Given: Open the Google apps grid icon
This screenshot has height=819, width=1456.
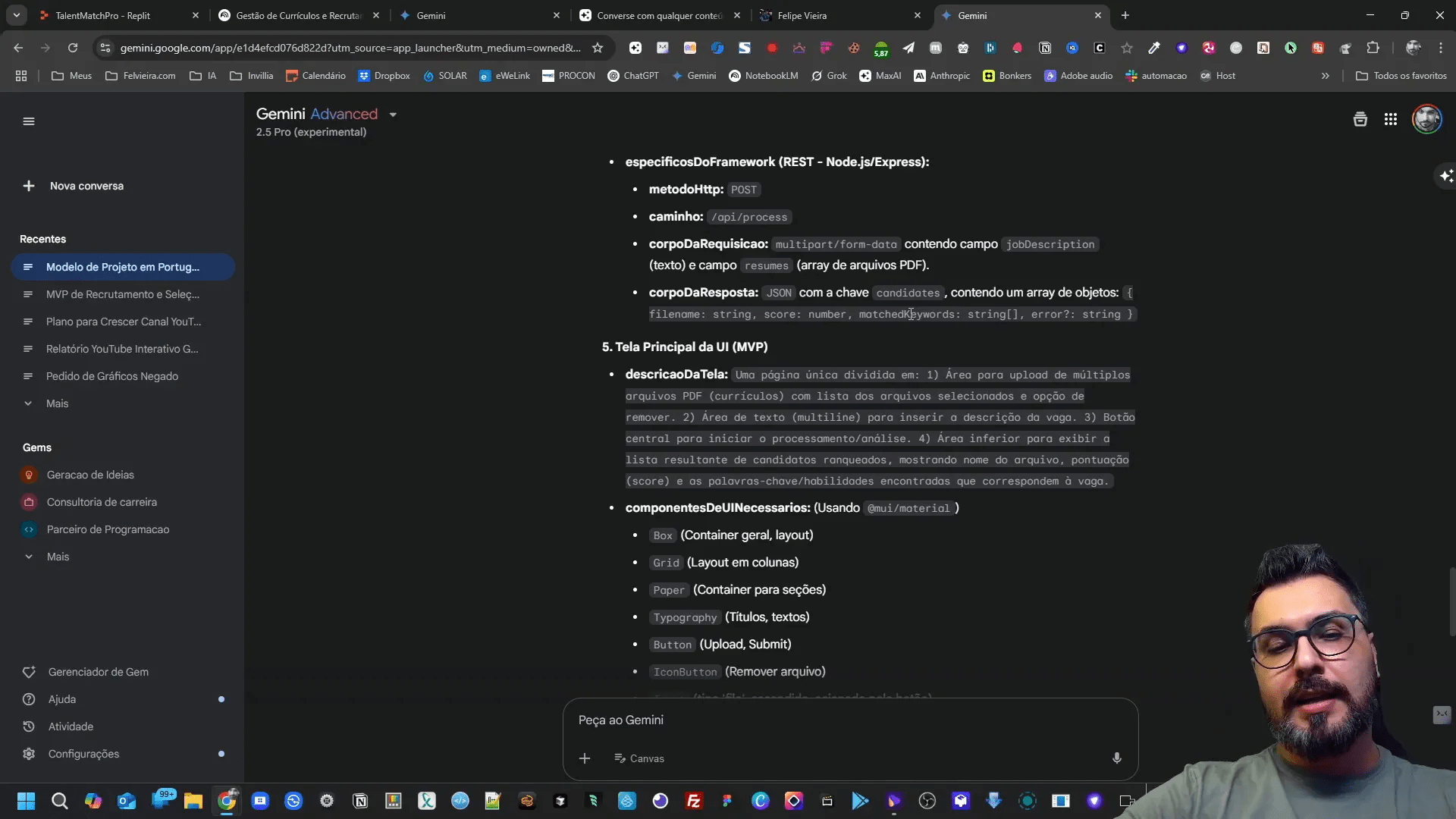Looking at the screenshot, I should coord(1390,120).
